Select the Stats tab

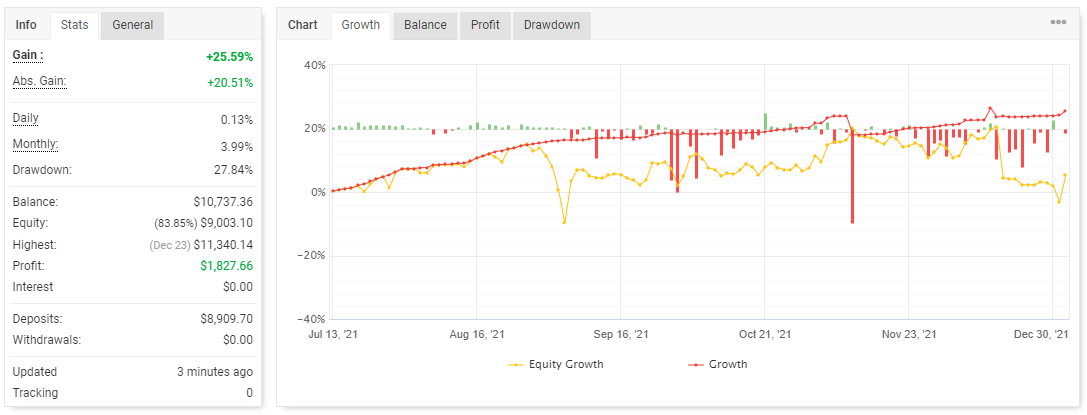74,25
